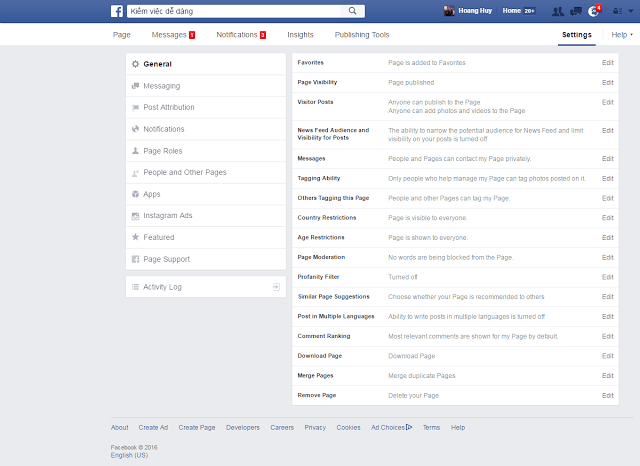Open the Page tab
This screenshot has width=640, height=466.
122,35
